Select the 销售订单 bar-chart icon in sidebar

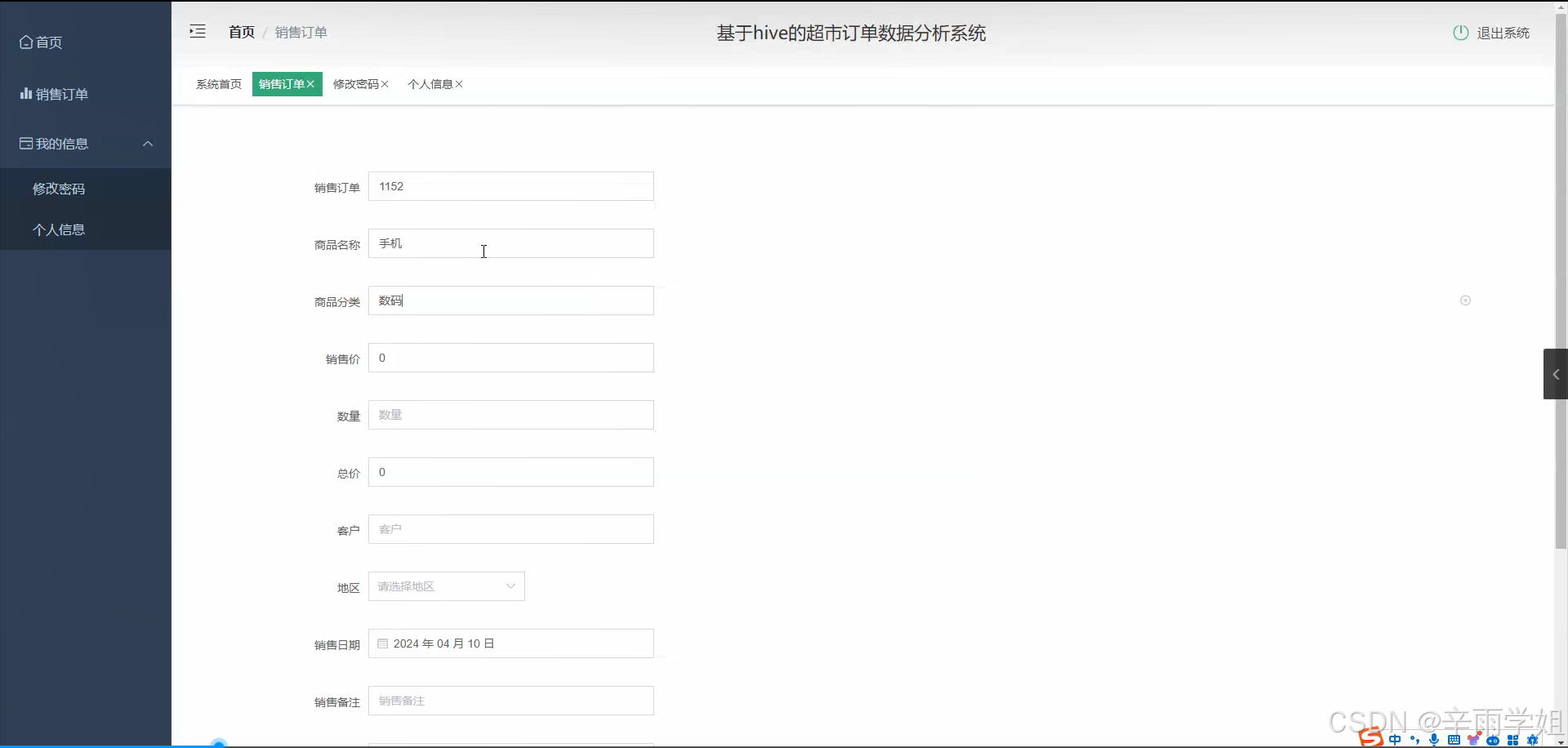tap(24, 93)
